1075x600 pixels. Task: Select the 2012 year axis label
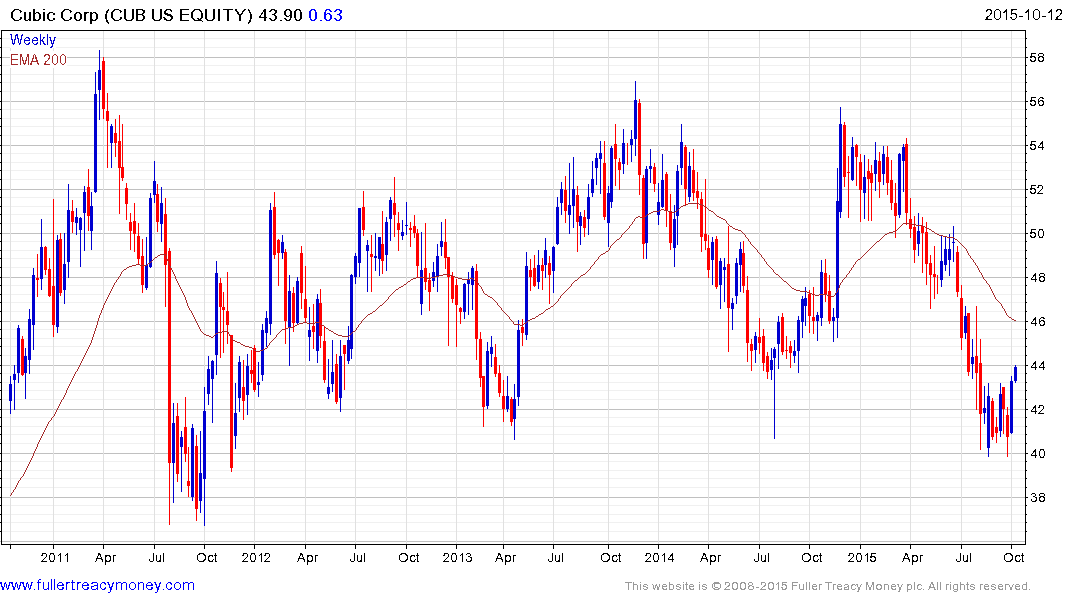click(256, 557)
